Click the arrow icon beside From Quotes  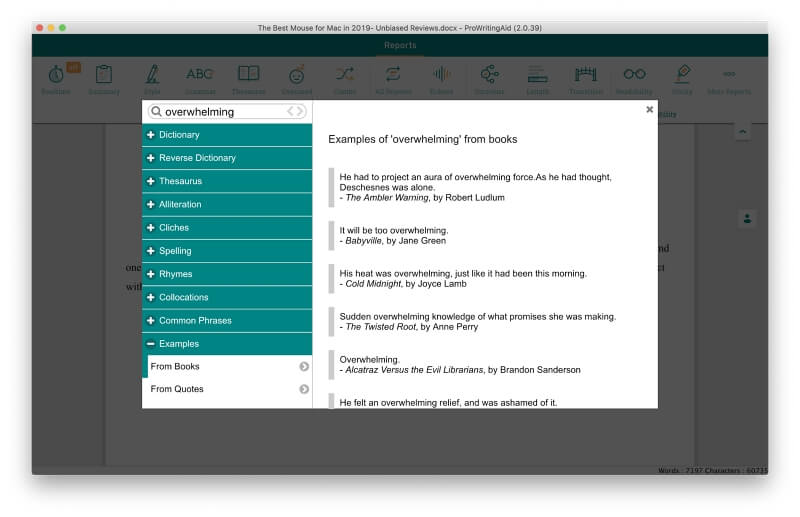[304, 389]
